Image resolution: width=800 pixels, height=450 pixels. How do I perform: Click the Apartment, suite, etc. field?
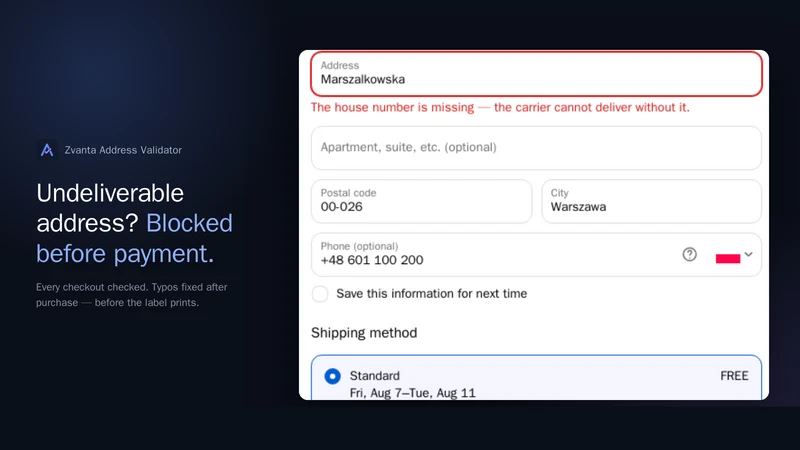tap(536, 148)
